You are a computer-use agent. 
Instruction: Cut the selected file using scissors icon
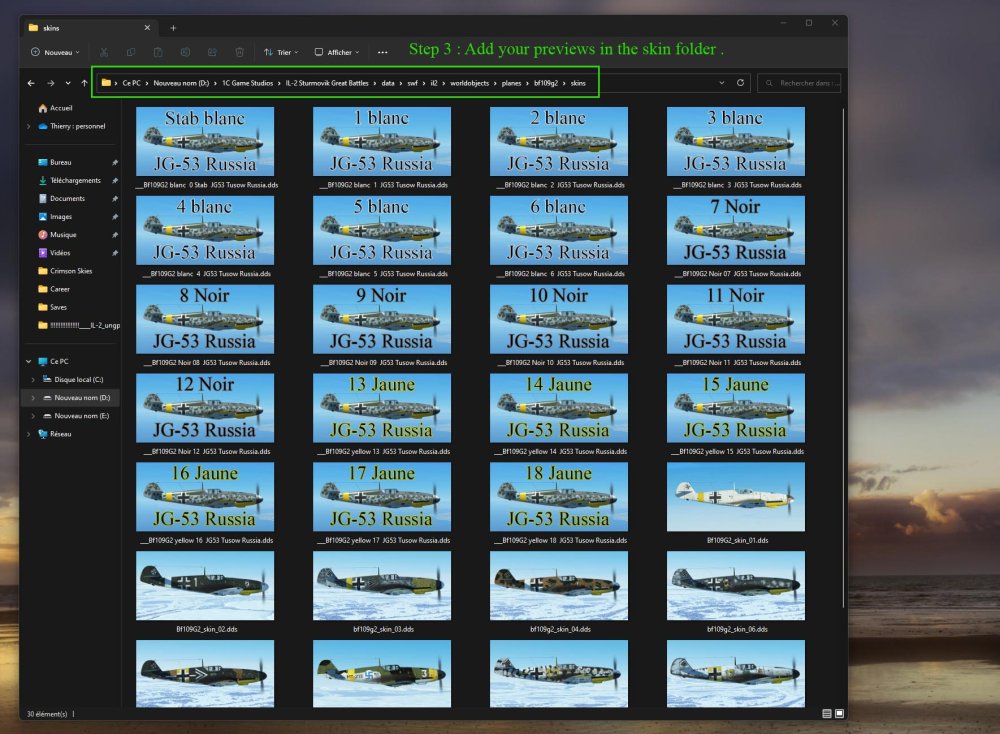[104, 52]
